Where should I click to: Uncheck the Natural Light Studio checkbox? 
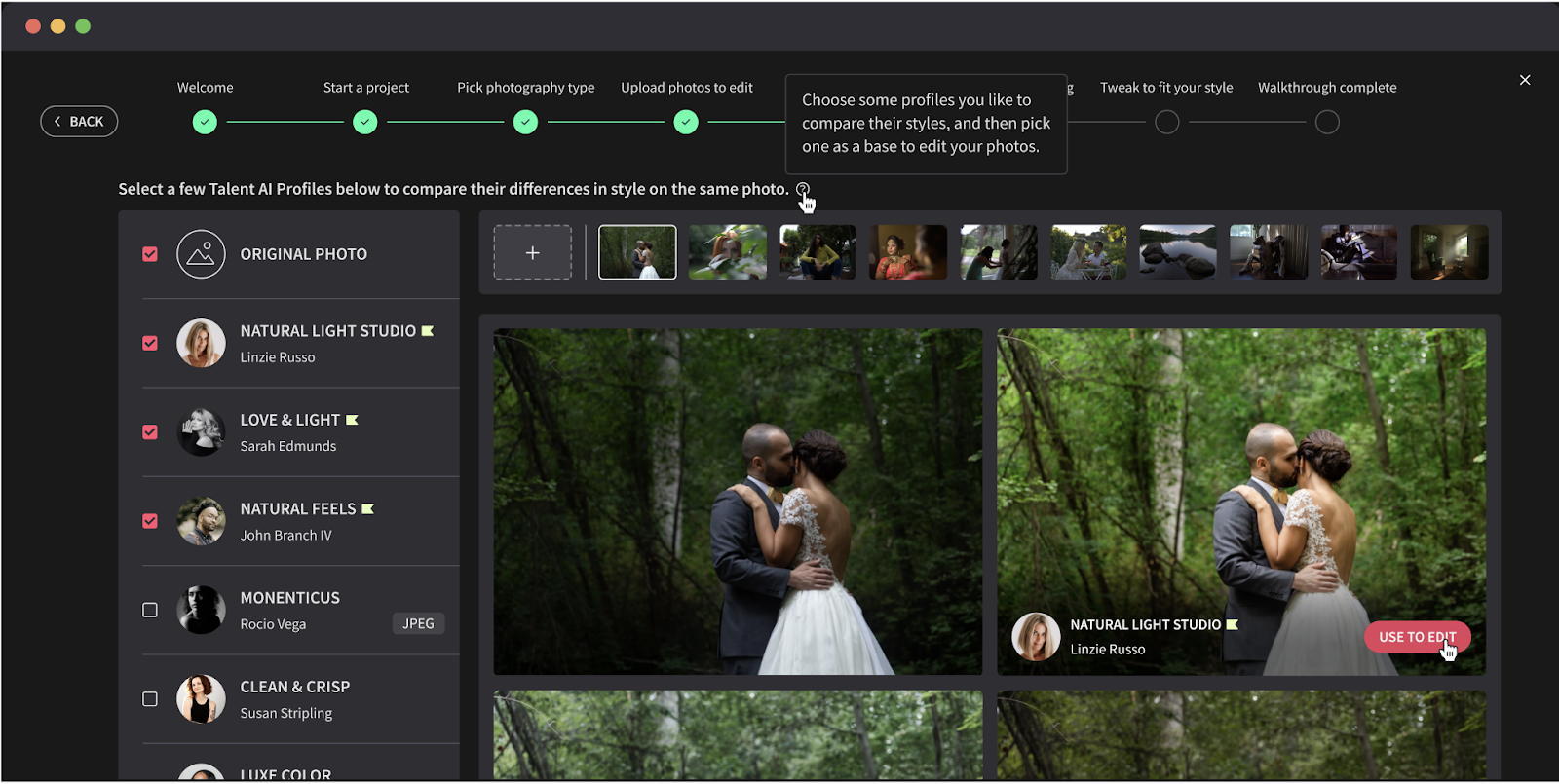(150, 343)
